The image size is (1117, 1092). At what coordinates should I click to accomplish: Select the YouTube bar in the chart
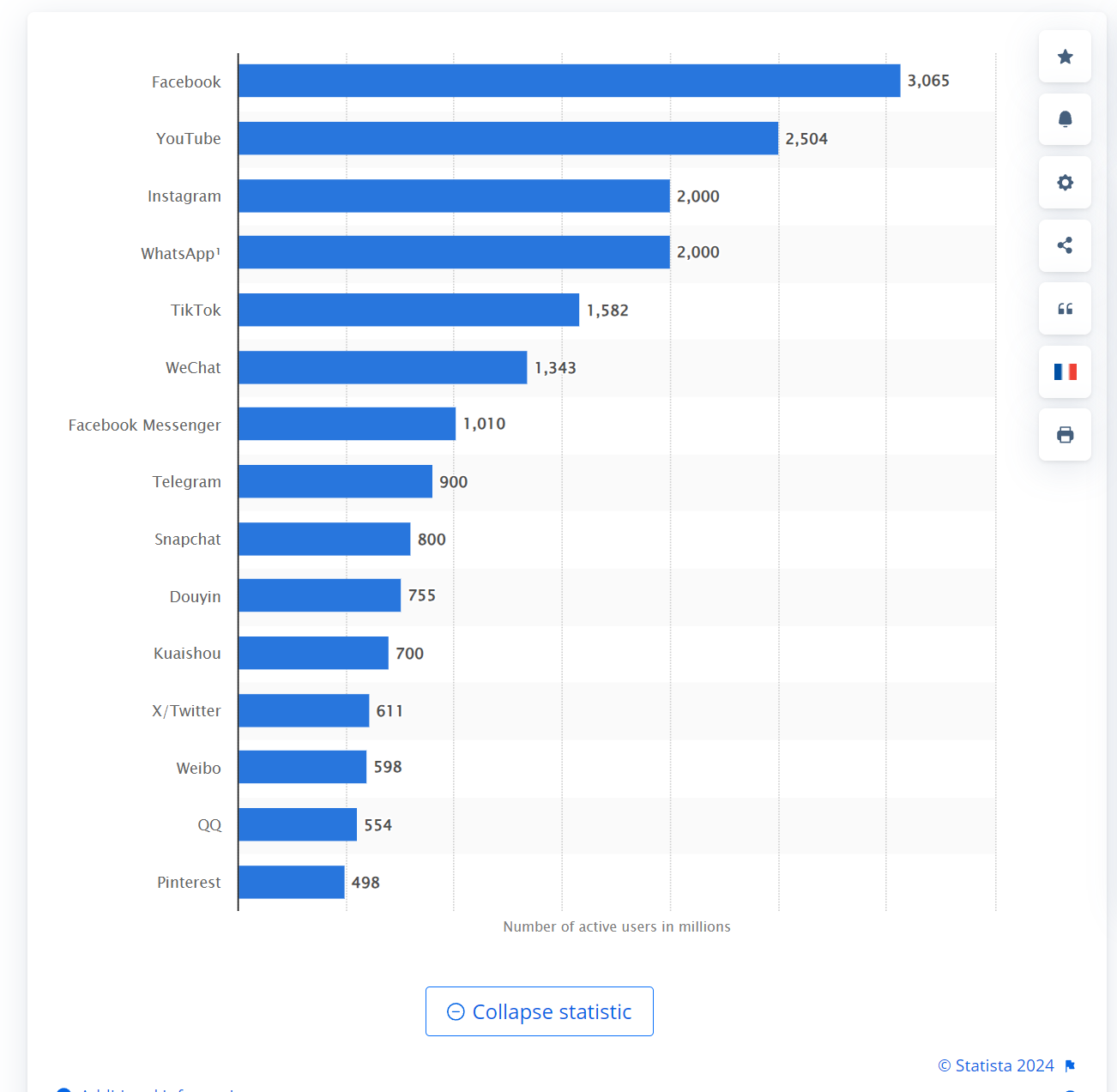[x=509, y=138]
